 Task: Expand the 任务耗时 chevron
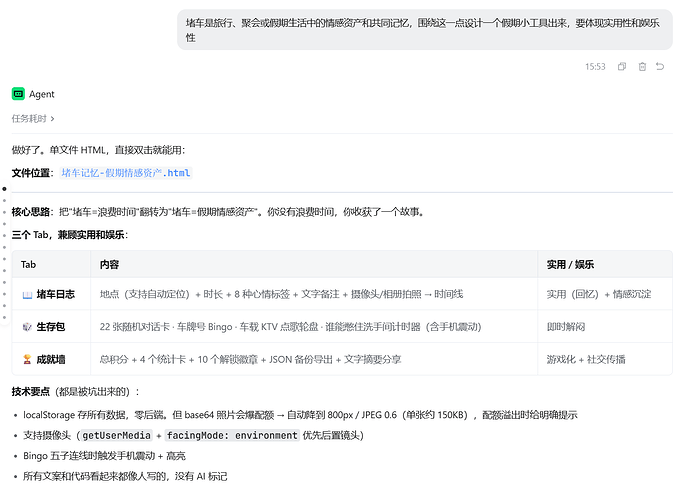tap(52, 119)
